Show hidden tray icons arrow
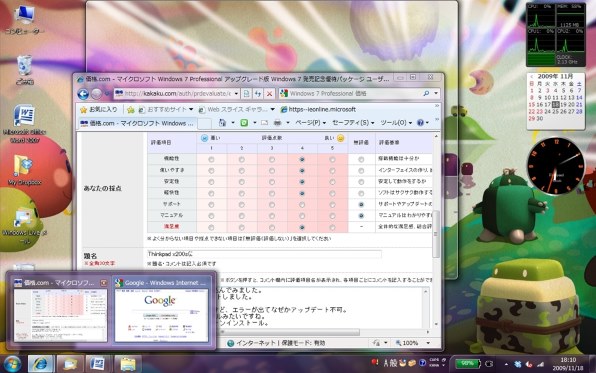 (x=506, y=364)
